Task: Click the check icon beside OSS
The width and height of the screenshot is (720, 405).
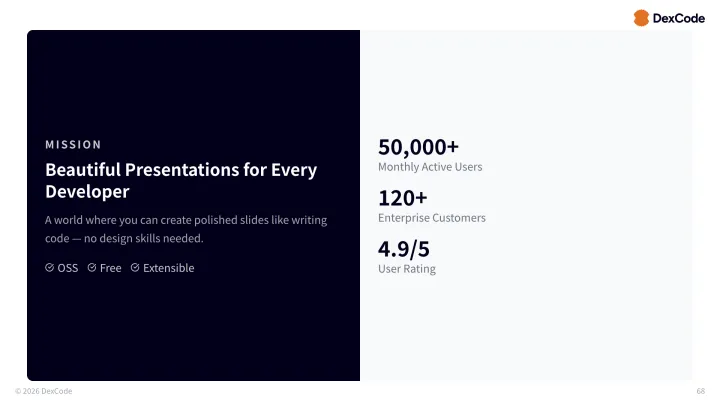Action: (50, 268)
